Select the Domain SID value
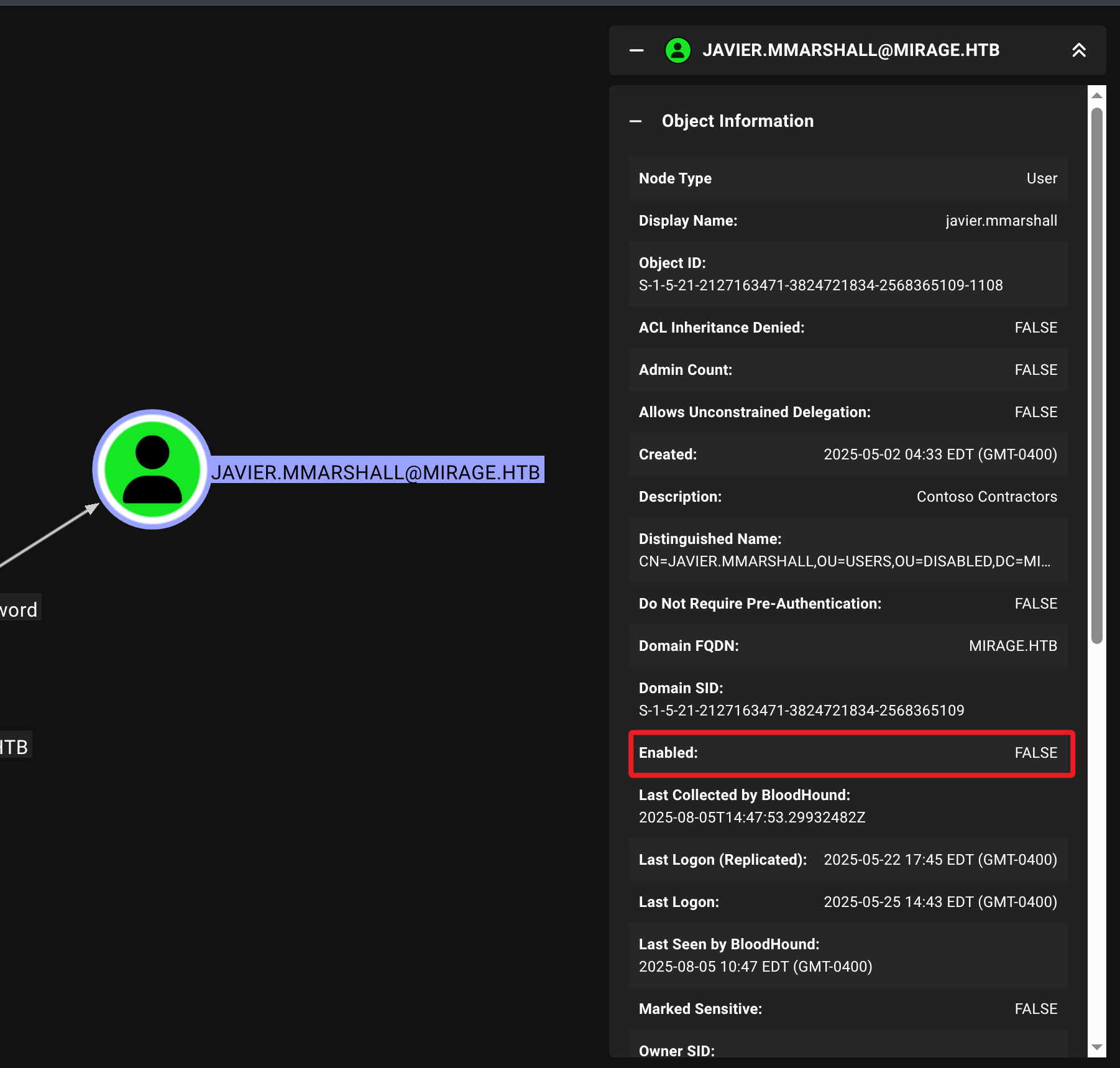This screenshot has height=1068, width=1120. pos(801,711)
